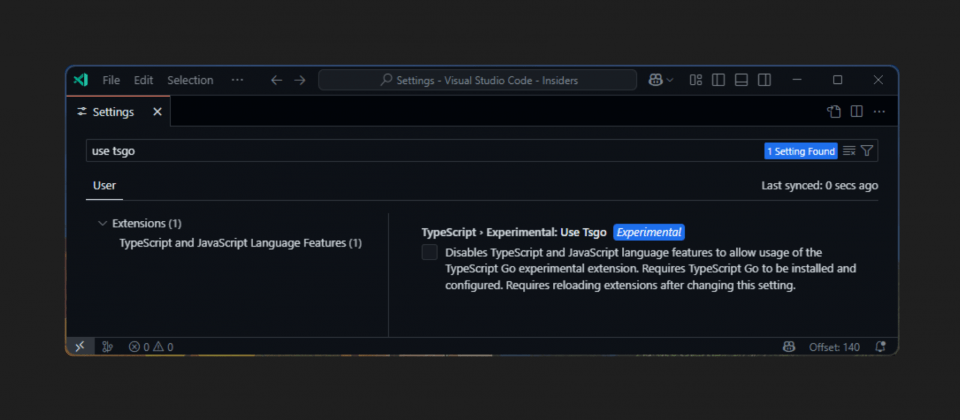960x420 pixels.
Task: Open the settings filter funnel icon
Action: point(866,151)
